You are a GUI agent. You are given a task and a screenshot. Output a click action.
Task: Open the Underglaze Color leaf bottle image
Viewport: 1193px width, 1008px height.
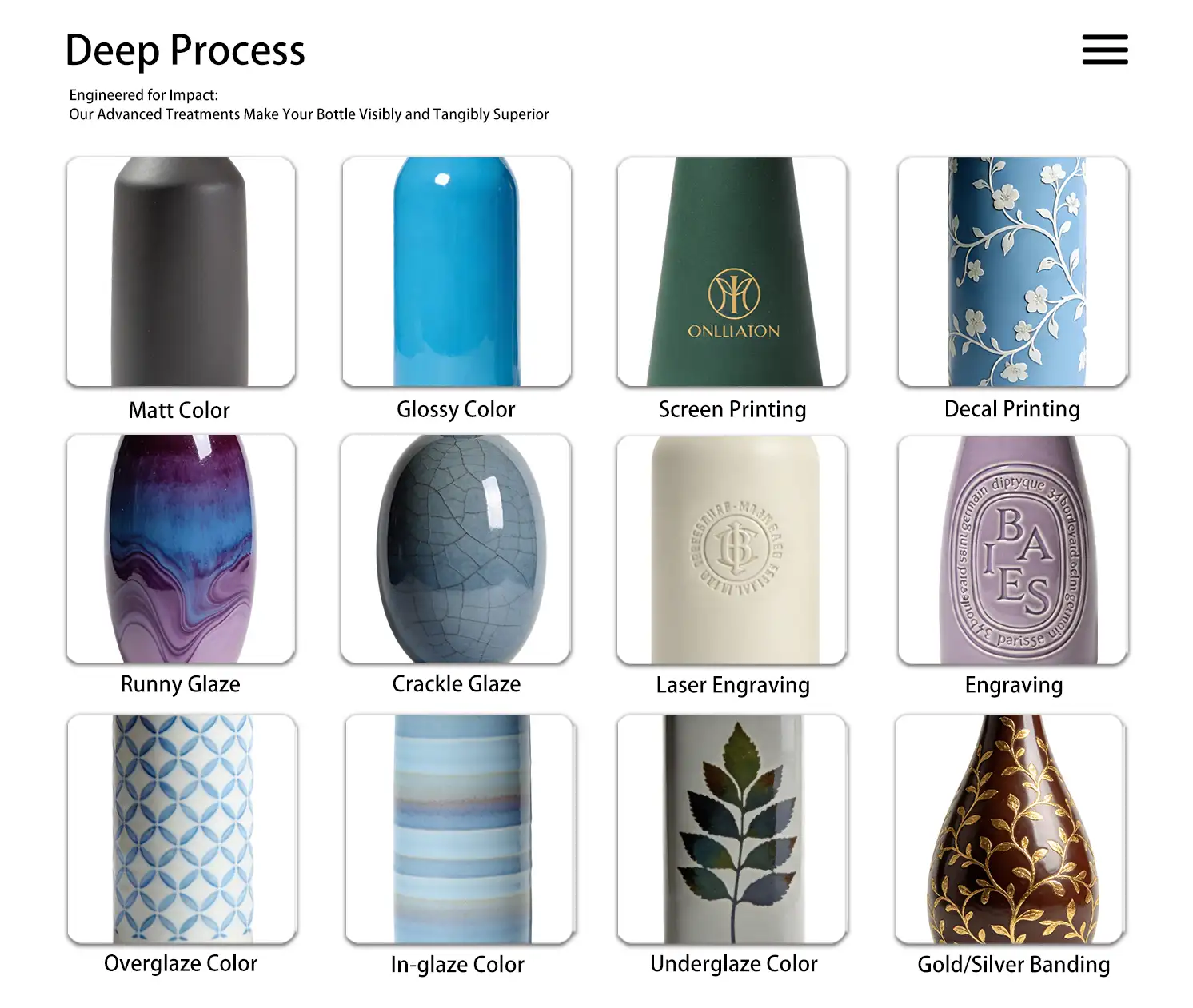point(732,829)
